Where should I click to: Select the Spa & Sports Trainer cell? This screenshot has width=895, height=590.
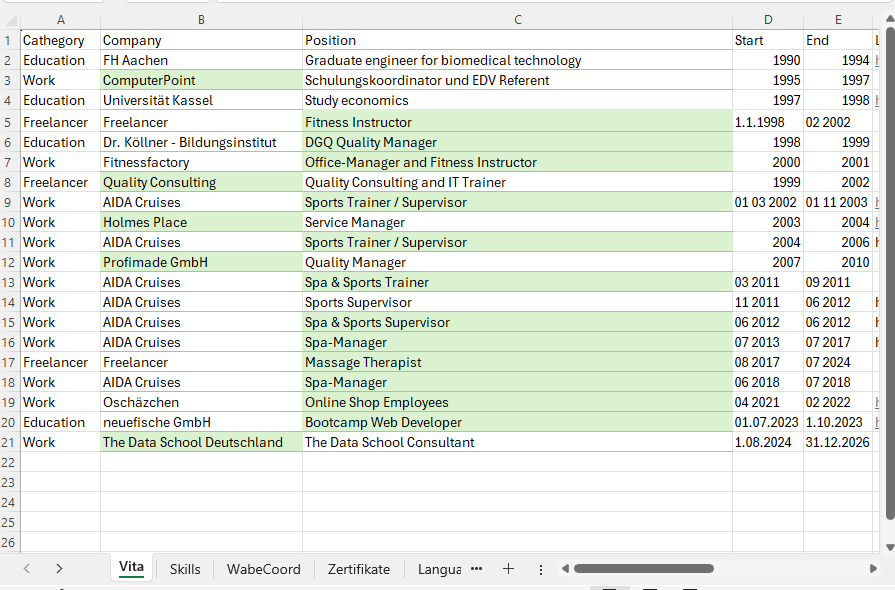(x=518, y=282)
